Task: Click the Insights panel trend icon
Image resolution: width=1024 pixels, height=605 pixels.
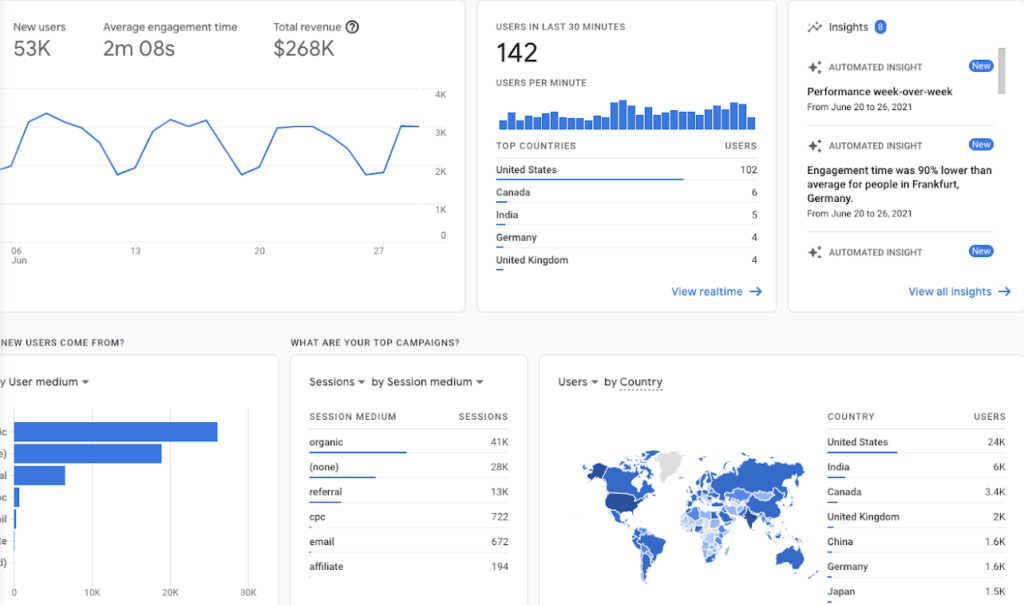Action: pos(813,28)
